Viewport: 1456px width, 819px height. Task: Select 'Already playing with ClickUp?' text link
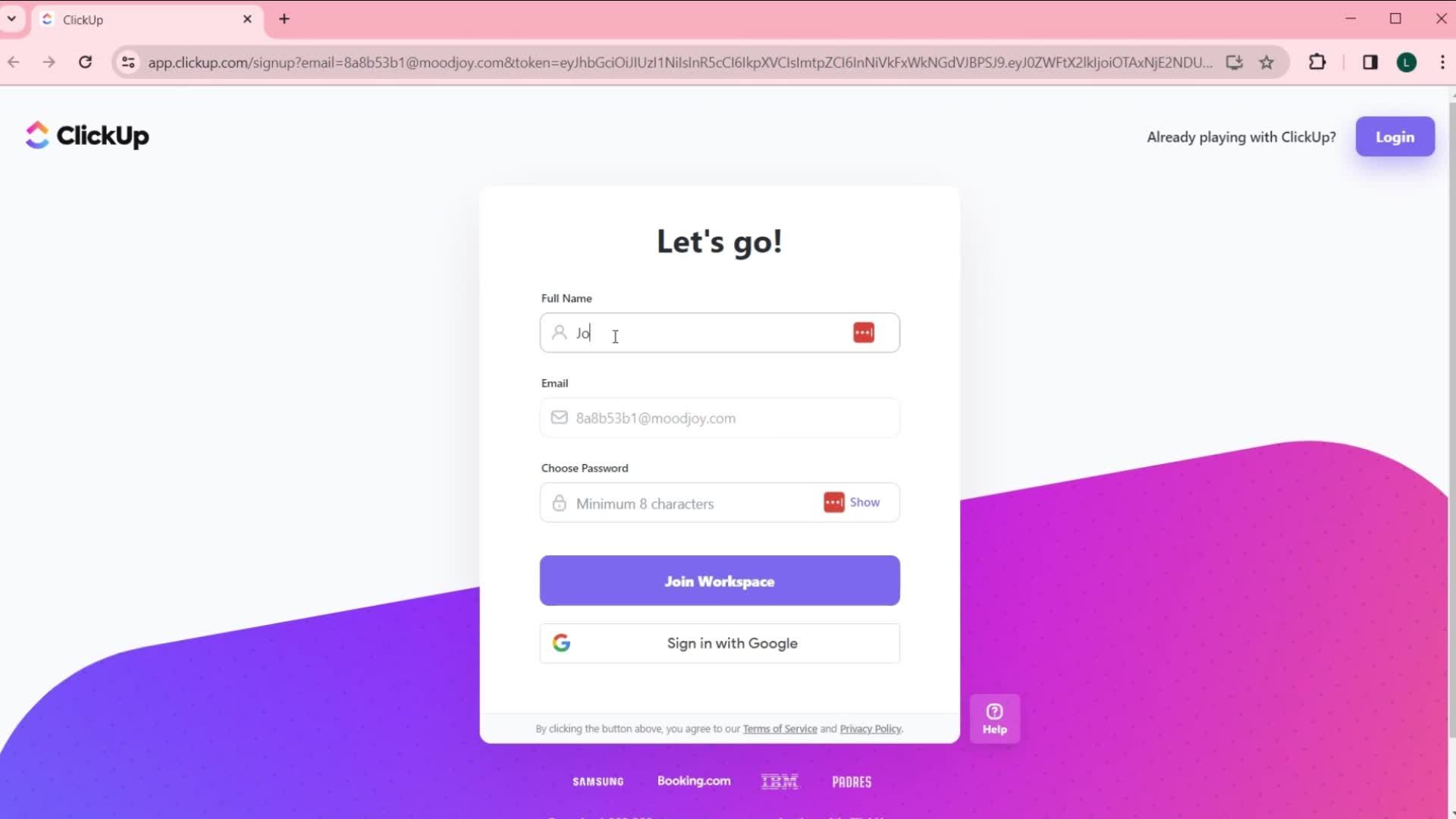(x=1242, y=137)
